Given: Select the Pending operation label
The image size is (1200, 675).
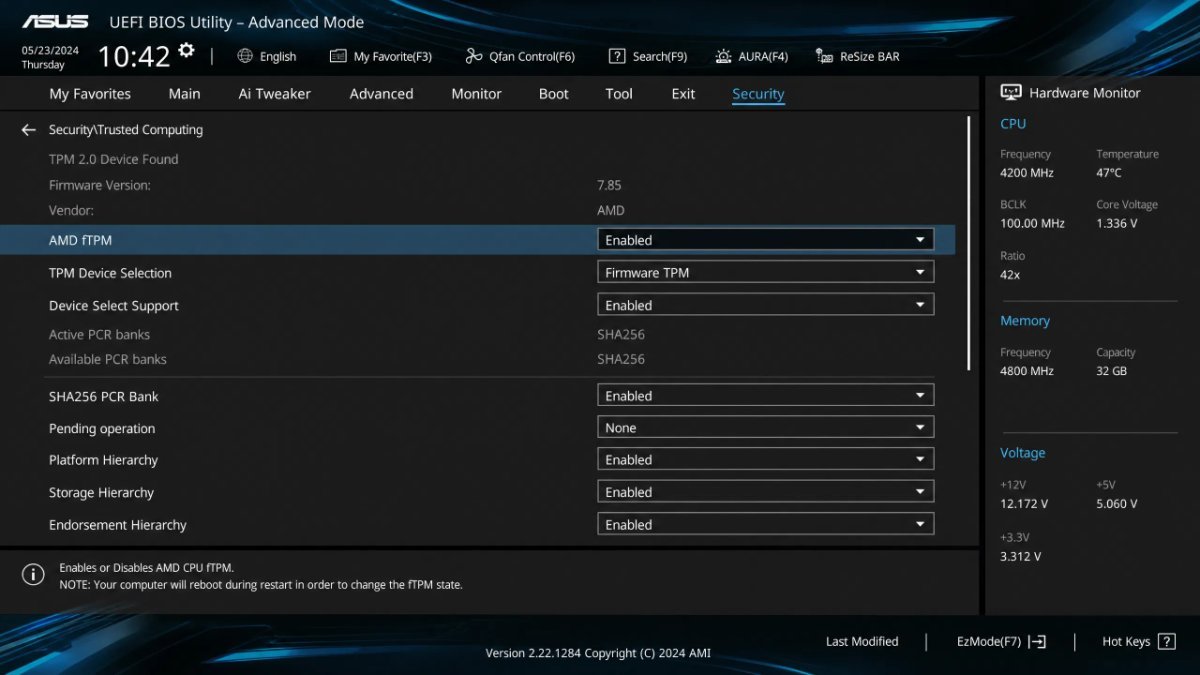Looking at the screenshot, I should pos(102,429).
